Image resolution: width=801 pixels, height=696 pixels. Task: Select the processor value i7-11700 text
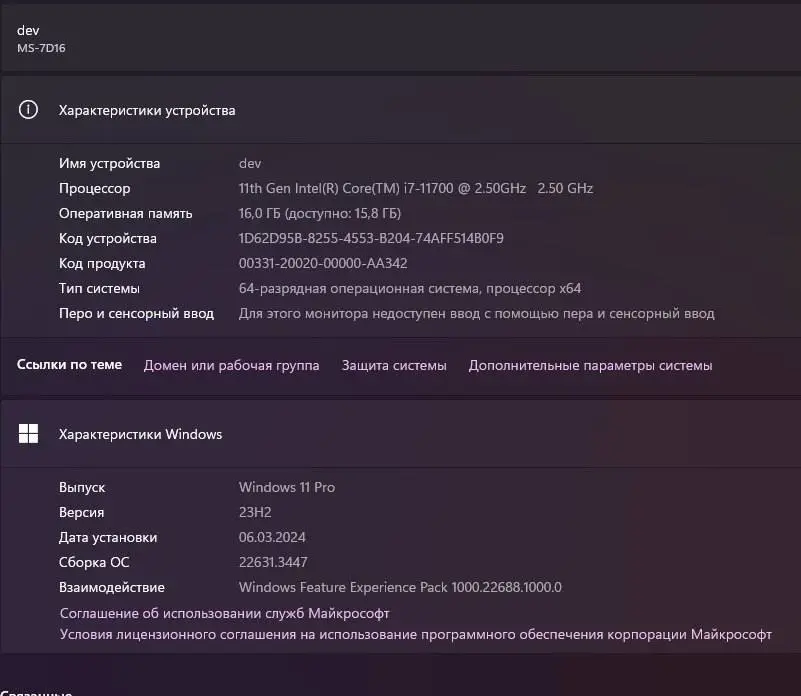[416, 188]
